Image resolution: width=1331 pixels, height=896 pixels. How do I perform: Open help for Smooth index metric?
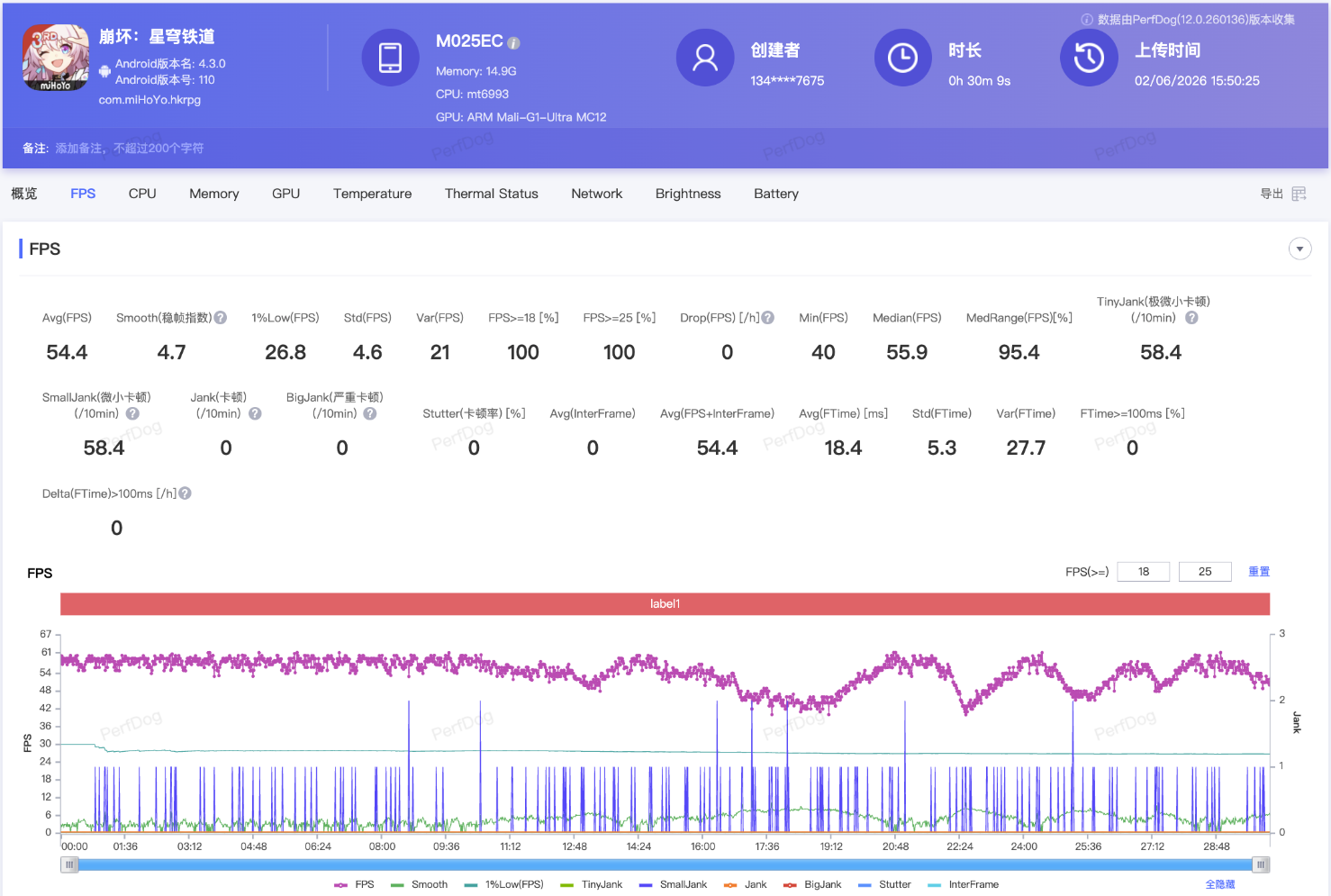(x=221, y=318)
